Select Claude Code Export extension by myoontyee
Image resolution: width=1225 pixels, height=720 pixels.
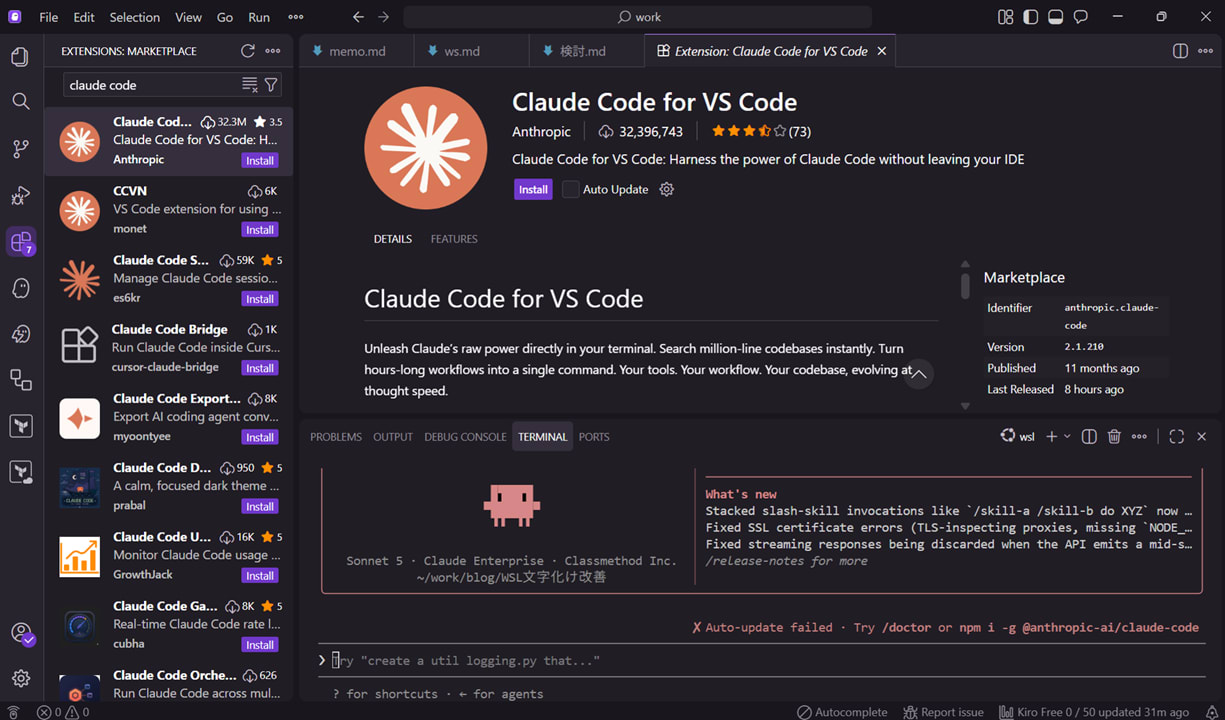coord(169,418)
